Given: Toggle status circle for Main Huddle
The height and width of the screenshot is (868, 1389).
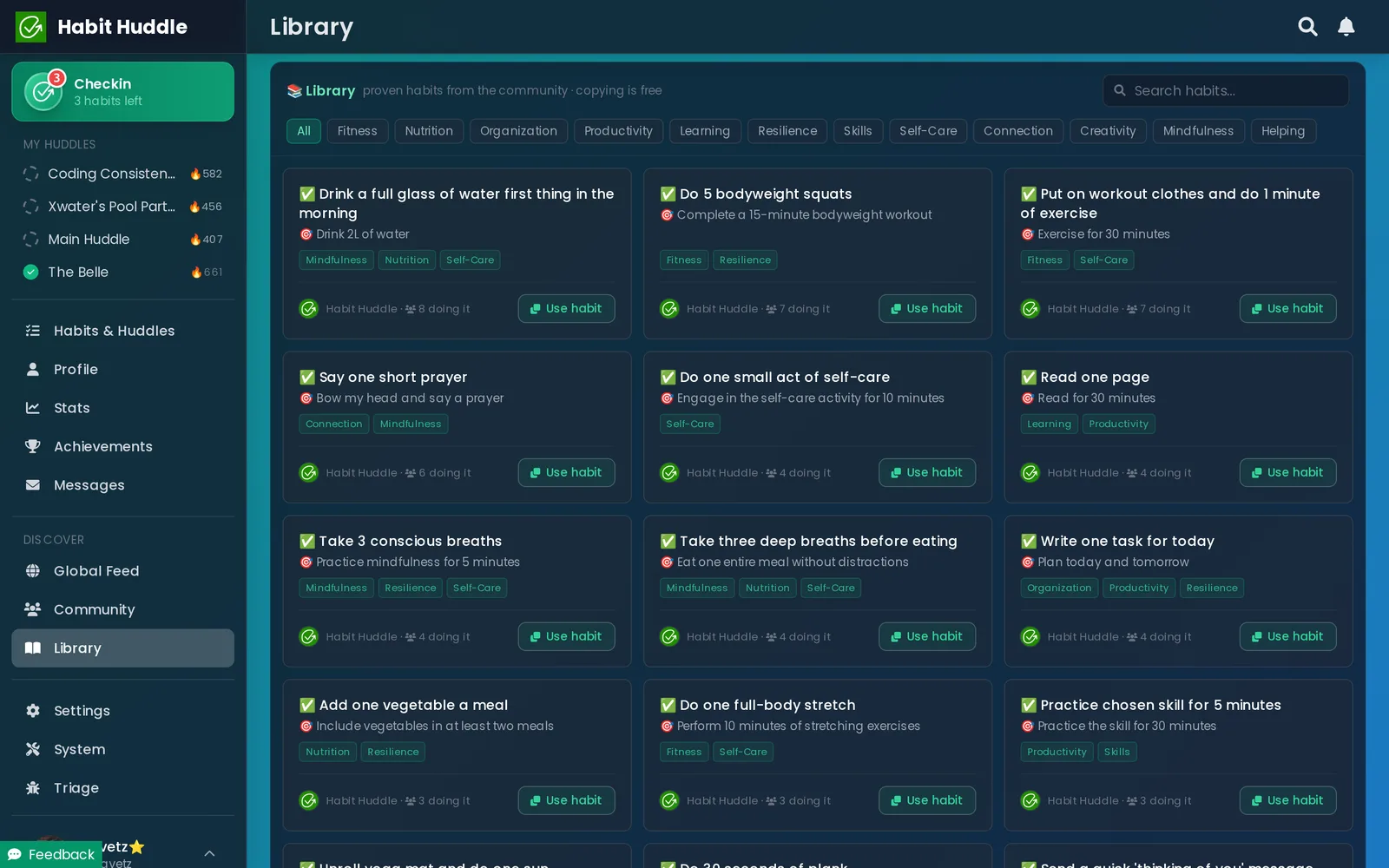Looking at the screenshot, I should [x=31, y=240].
